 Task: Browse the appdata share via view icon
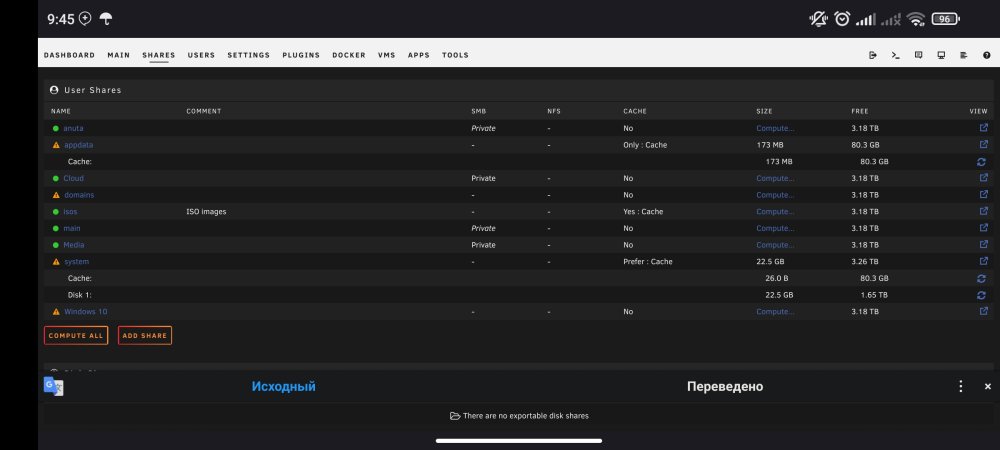pos(983,145)
